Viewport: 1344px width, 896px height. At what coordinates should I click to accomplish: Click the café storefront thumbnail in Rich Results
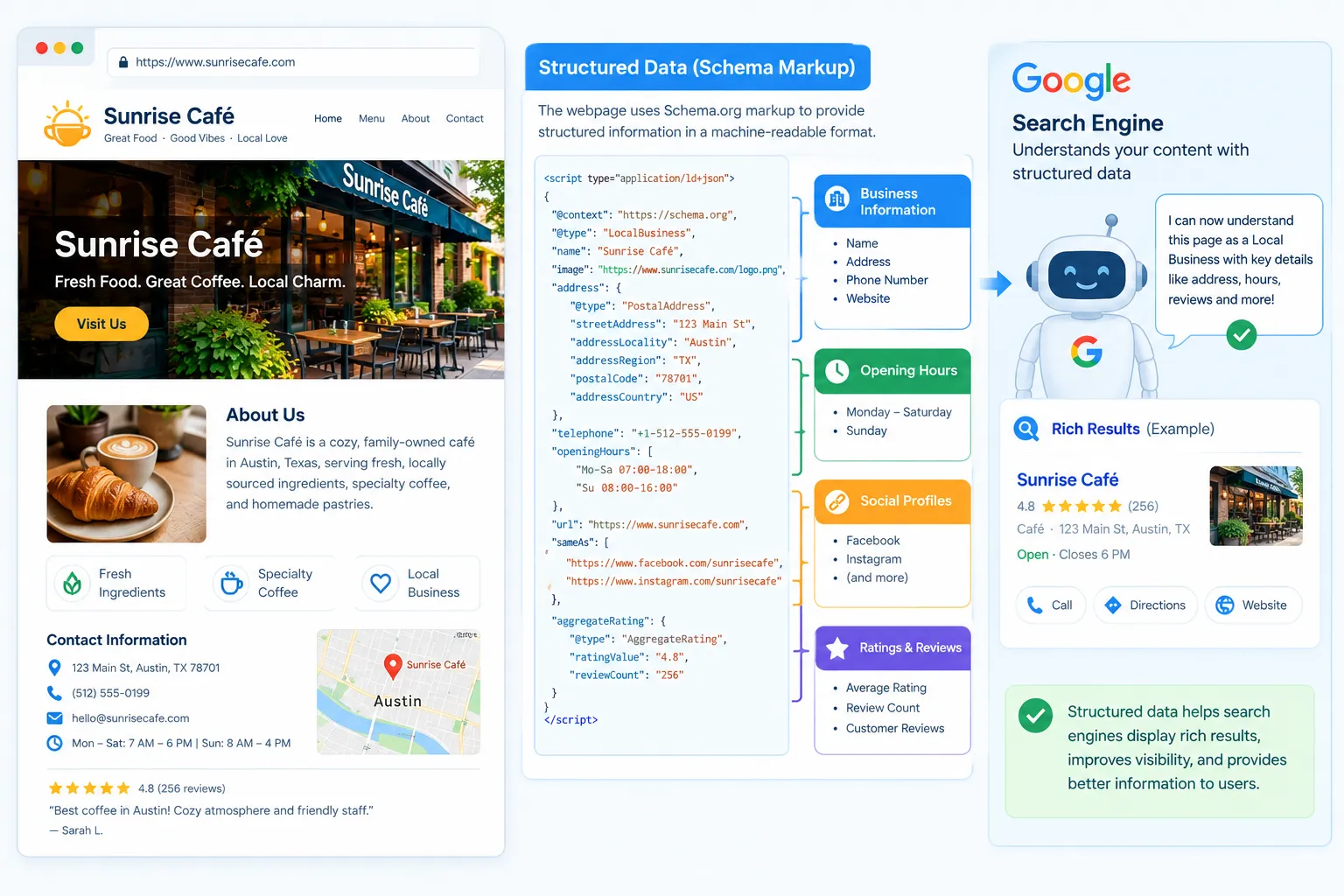[1256, 506]
